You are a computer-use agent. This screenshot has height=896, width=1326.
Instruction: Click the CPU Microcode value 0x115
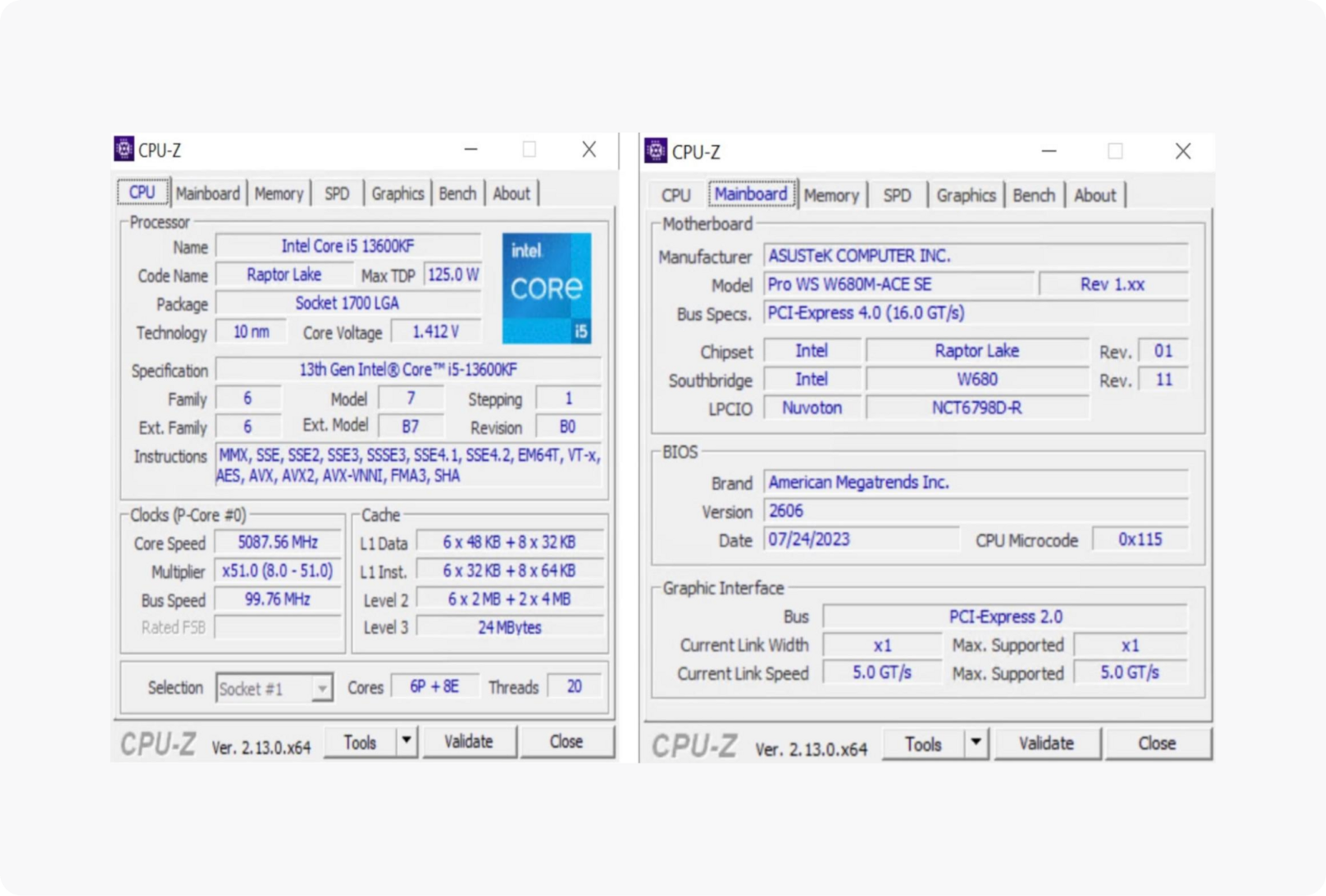coord(1140,540)
